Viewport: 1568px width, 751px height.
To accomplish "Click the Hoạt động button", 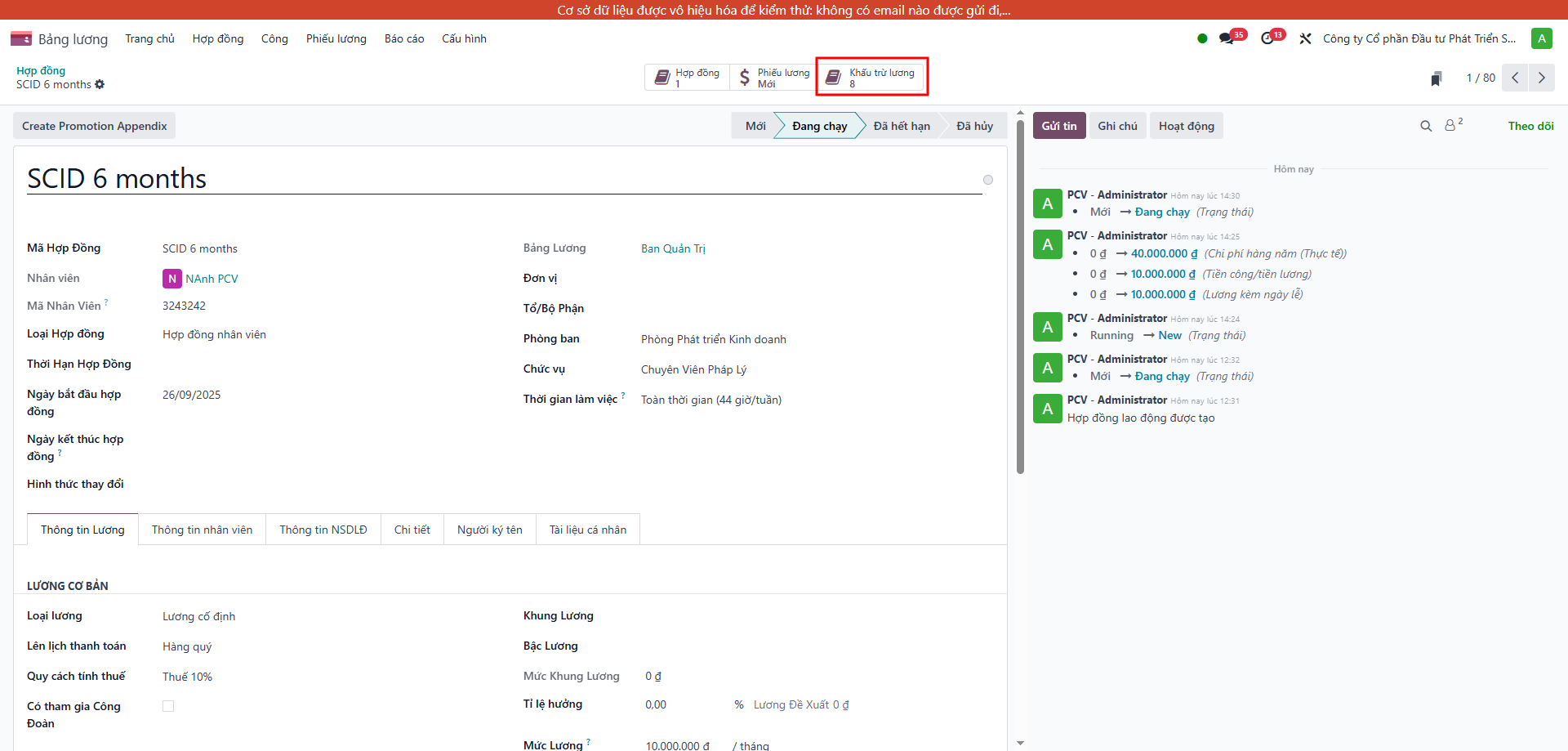I will pos(1187,126).
